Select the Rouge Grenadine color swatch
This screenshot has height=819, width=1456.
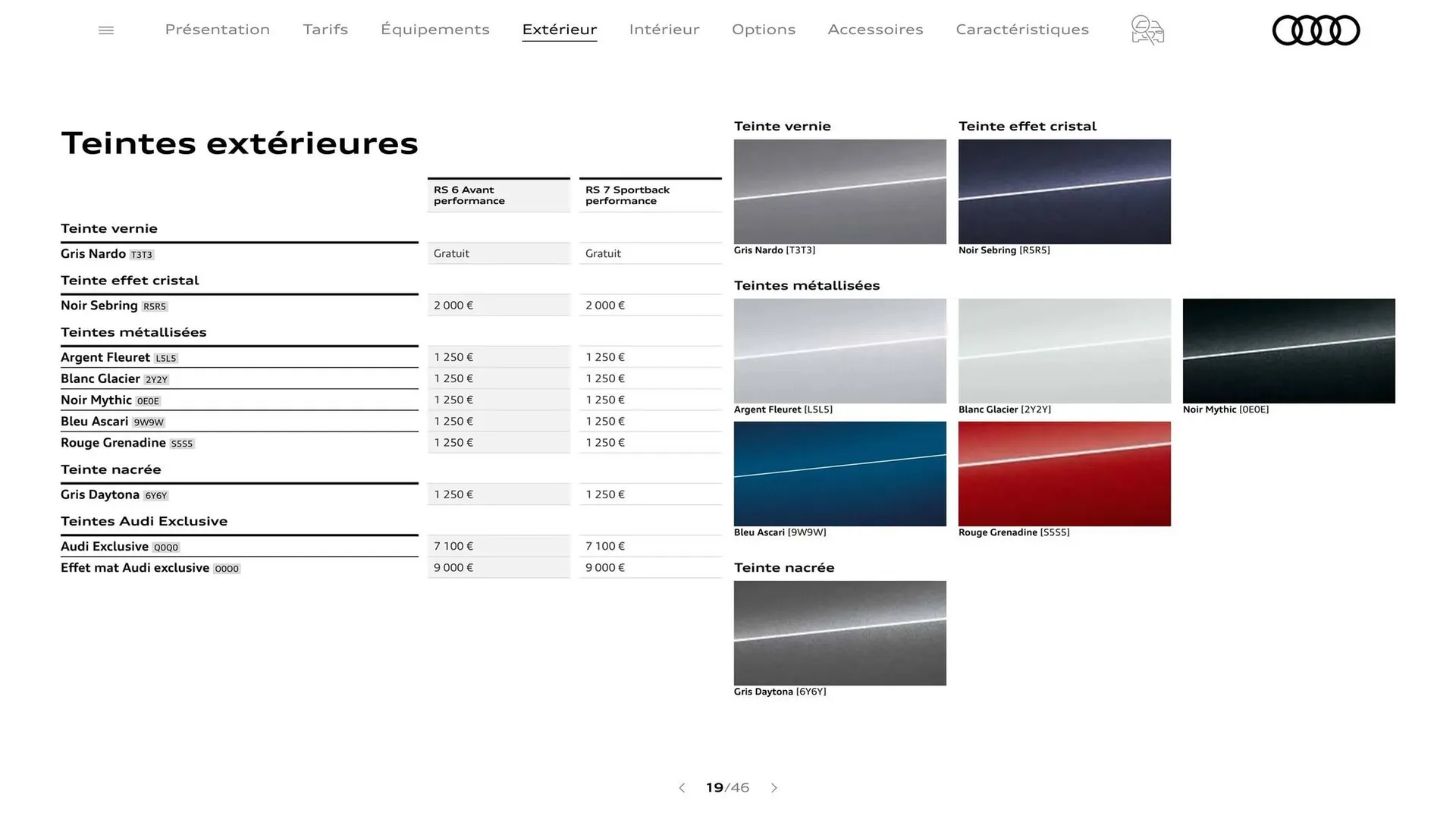[1065, 474]
